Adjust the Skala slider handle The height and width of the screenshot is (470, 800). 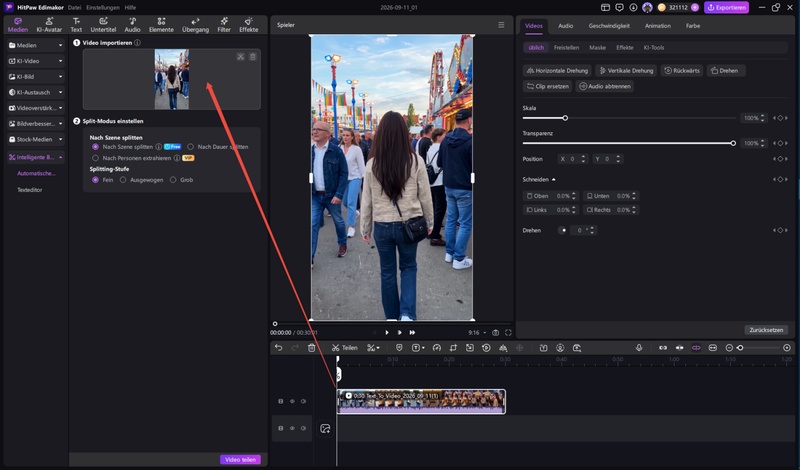[565, 118]
